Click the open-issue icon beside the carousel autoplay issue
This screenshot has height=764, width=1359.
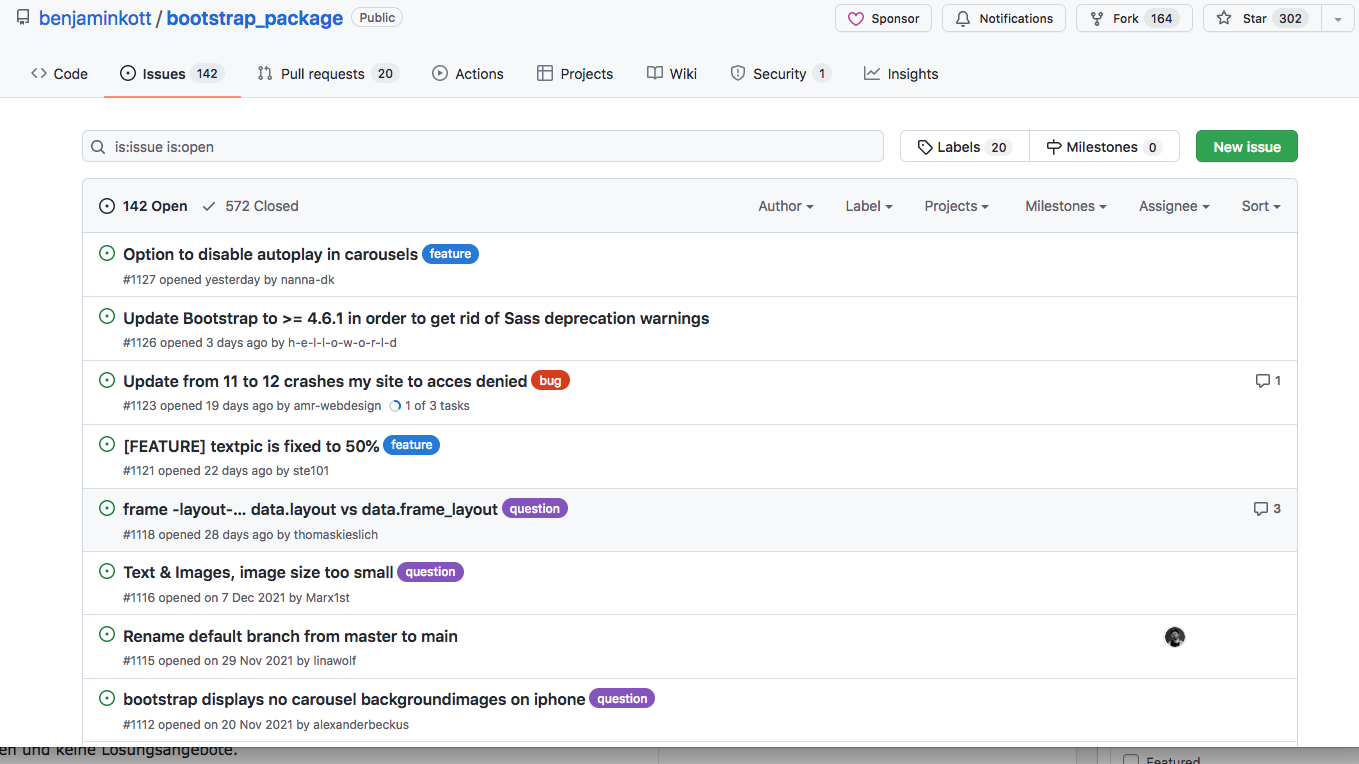[107, 254]
